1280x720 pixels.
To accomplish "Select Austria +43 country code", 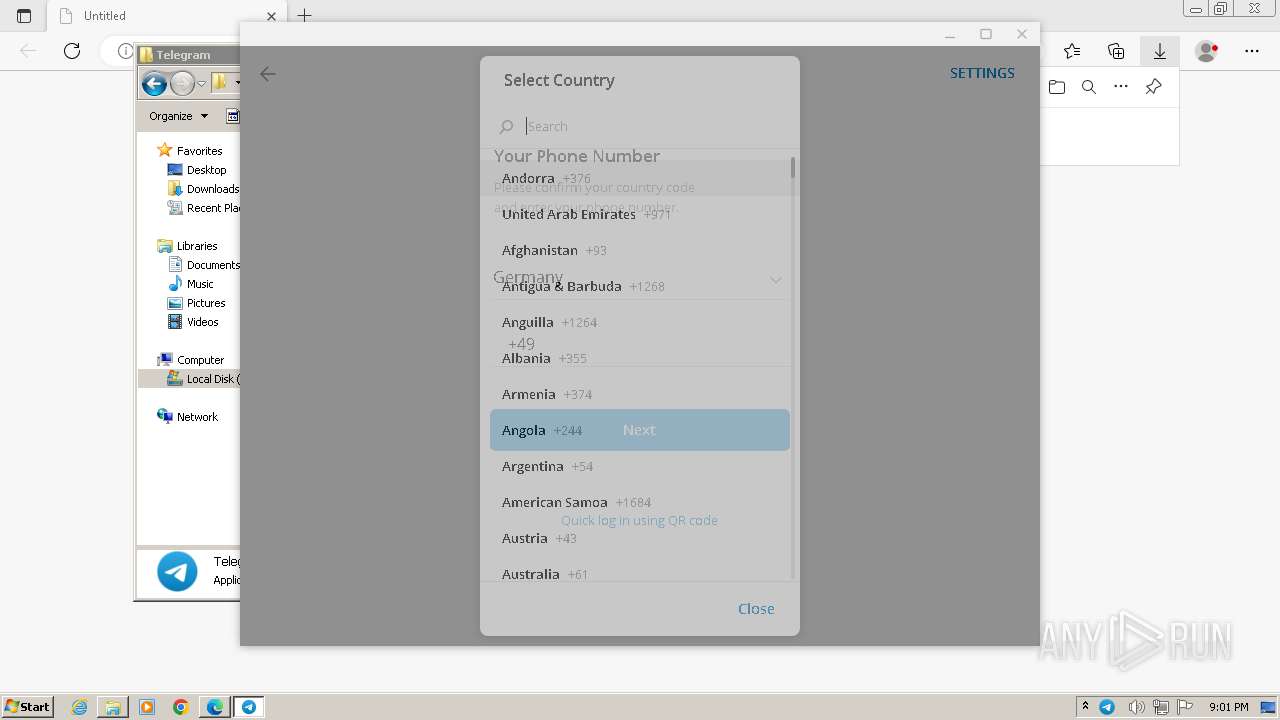I will [x=640, y=538].
